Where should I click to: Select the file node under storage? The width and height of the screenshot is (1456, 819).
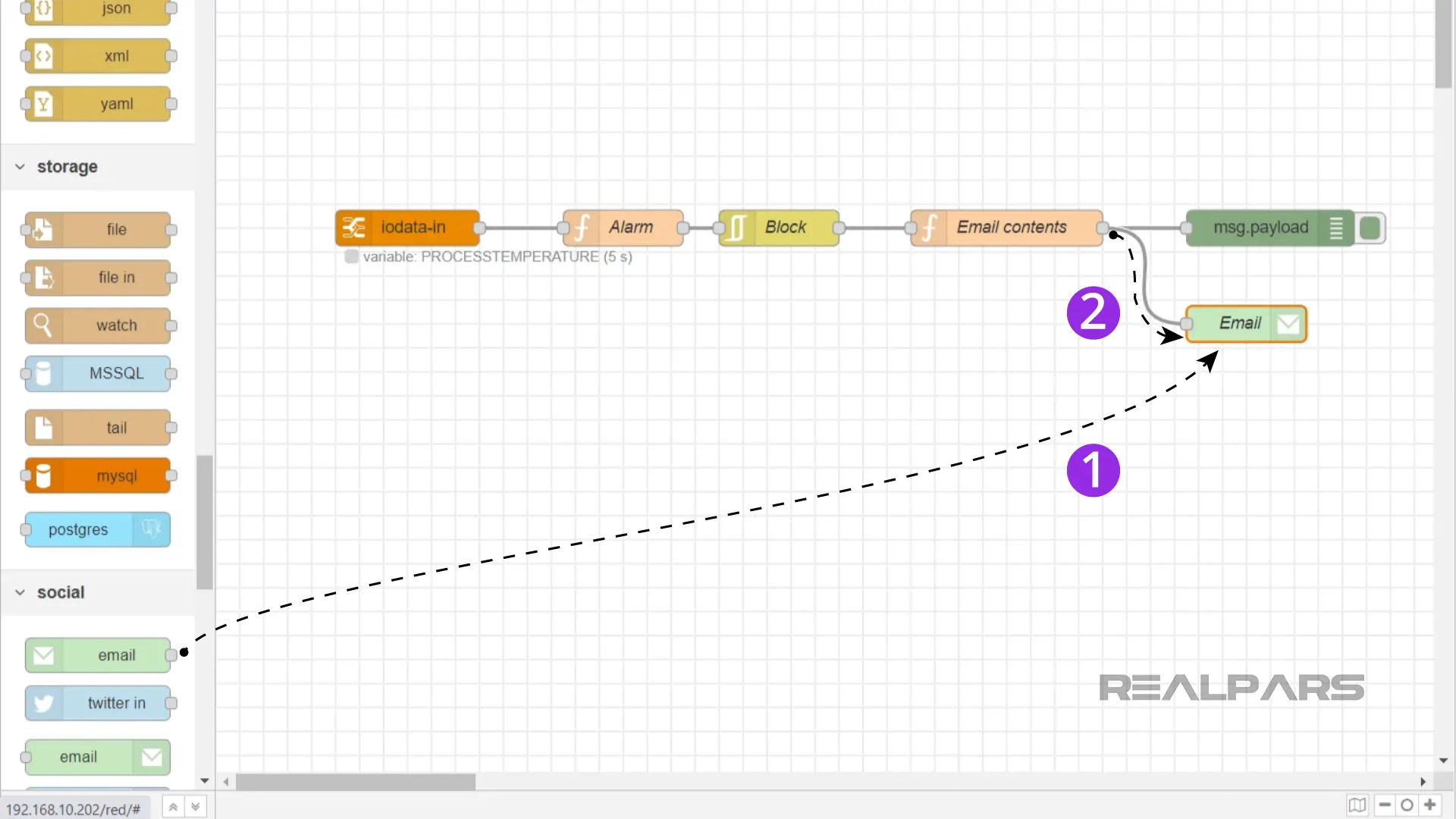coord(99,230)
